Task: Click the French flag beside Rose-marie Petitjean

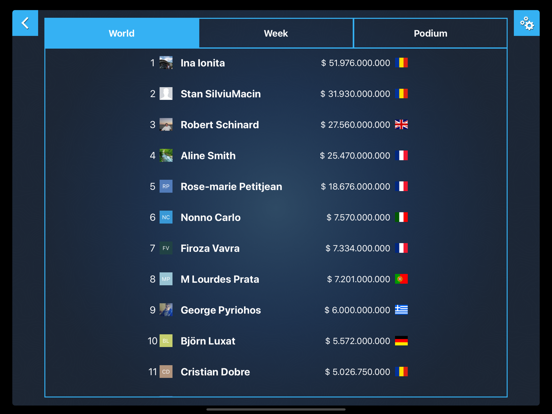Action: click(401, 186)
